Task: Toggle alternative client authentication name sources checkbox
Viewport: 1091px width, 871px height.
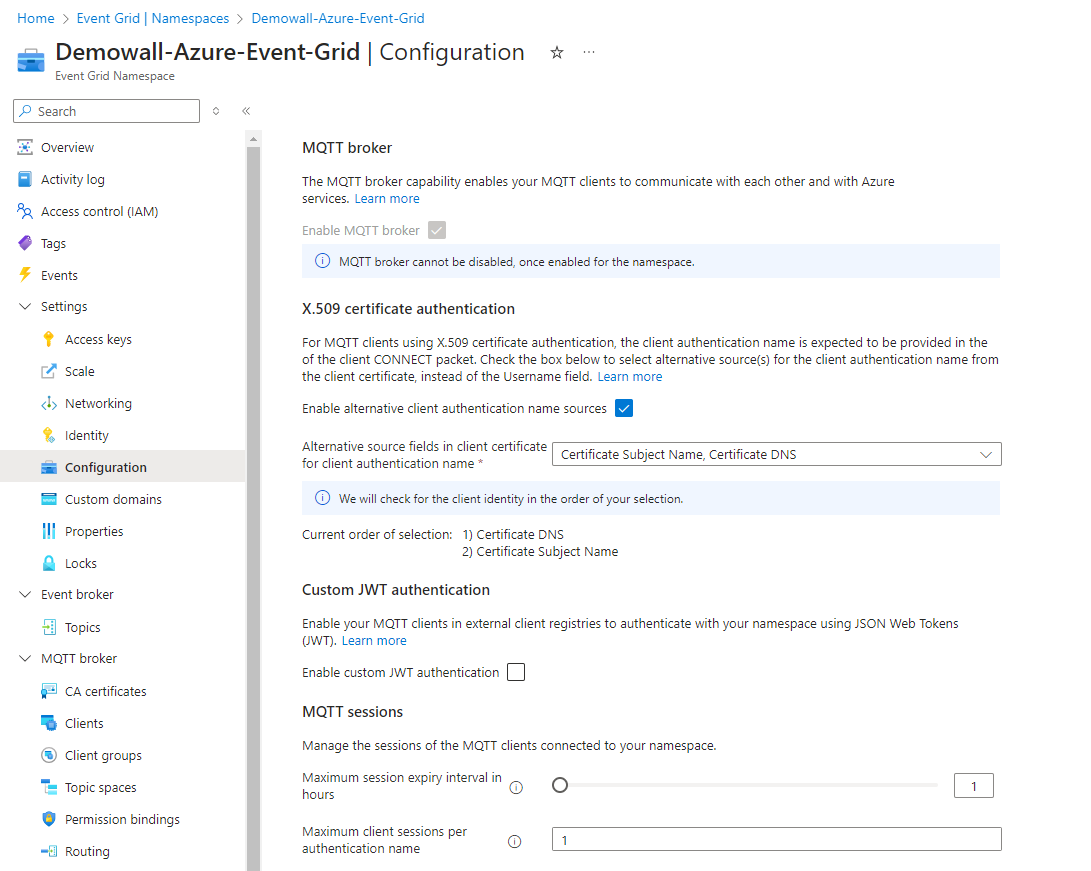Action: click(x=624, y=408)
